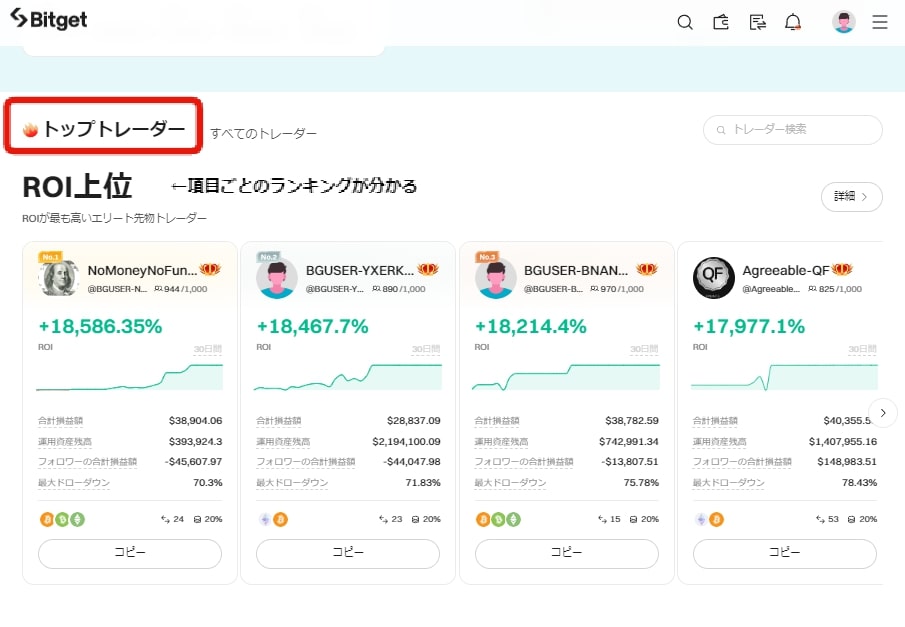Screen dimensions: 905x627
Task: Click coin icons on BGUSER-BNAN card
Action: 499,519
